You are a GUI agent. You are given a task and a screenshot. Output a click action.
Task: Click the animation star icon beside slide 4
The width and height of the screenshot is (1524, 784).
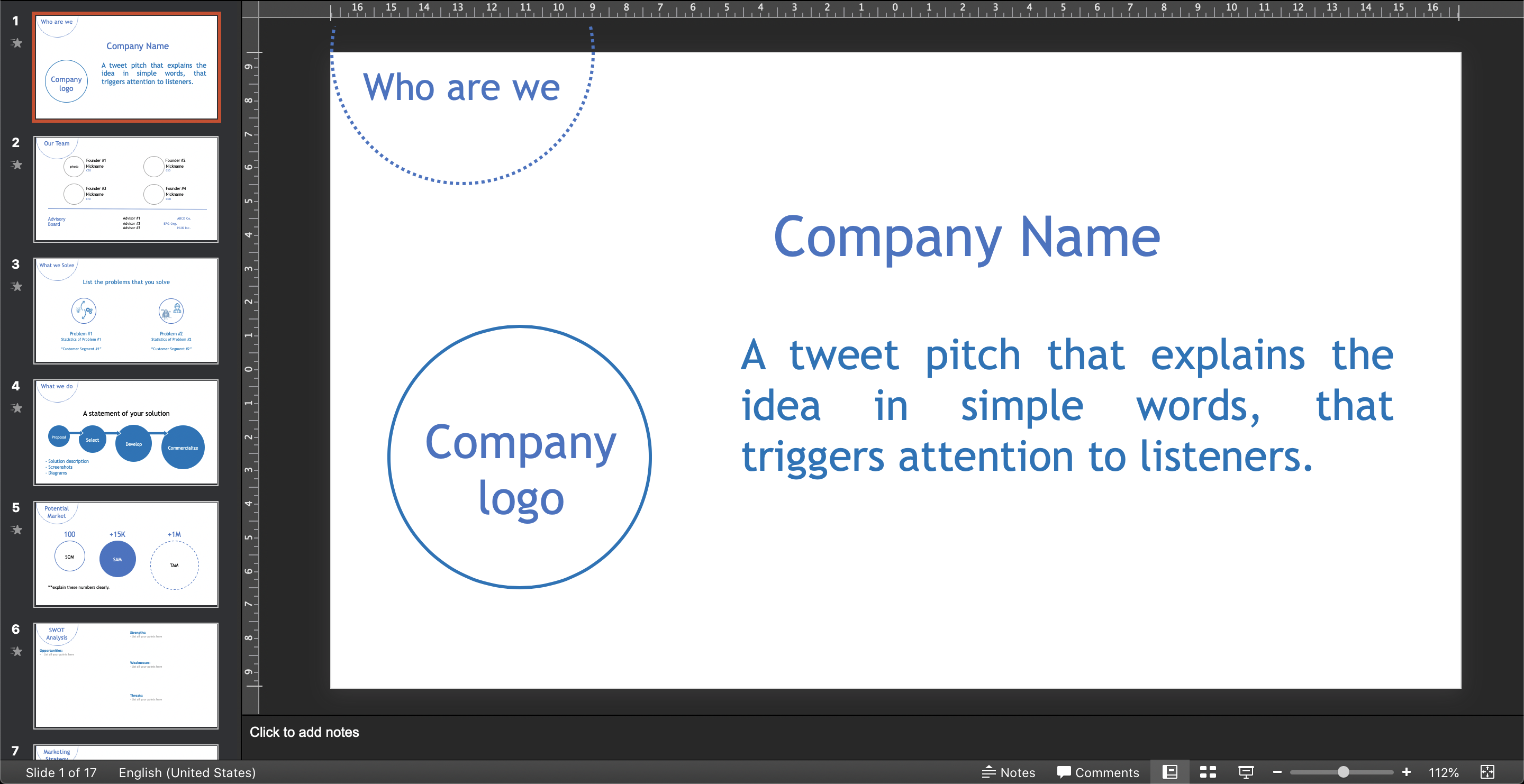16,408
